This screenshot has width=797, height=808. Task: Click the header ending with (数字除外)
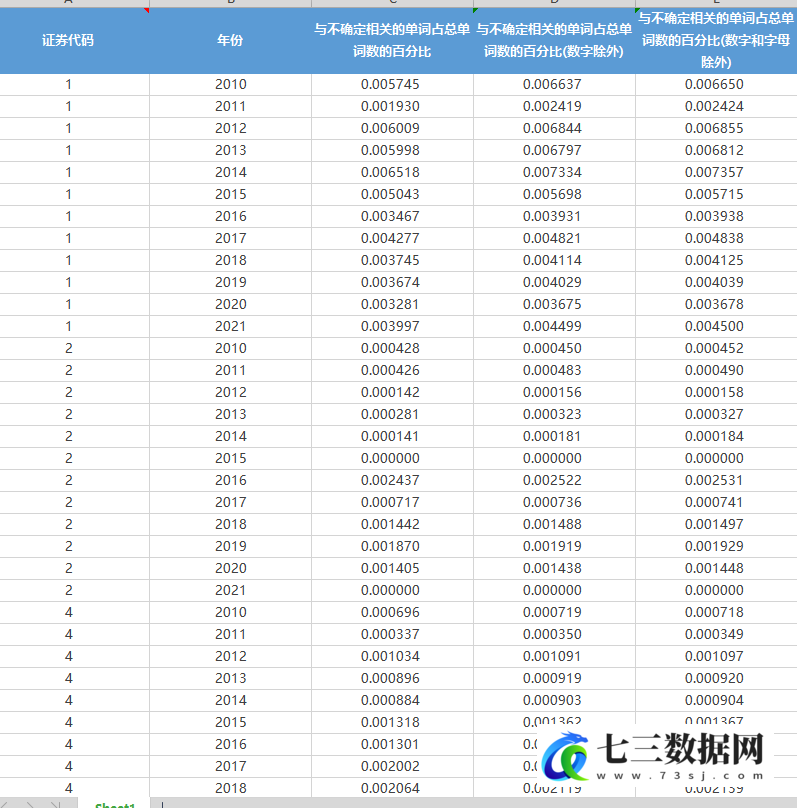[x=554, y=40]
